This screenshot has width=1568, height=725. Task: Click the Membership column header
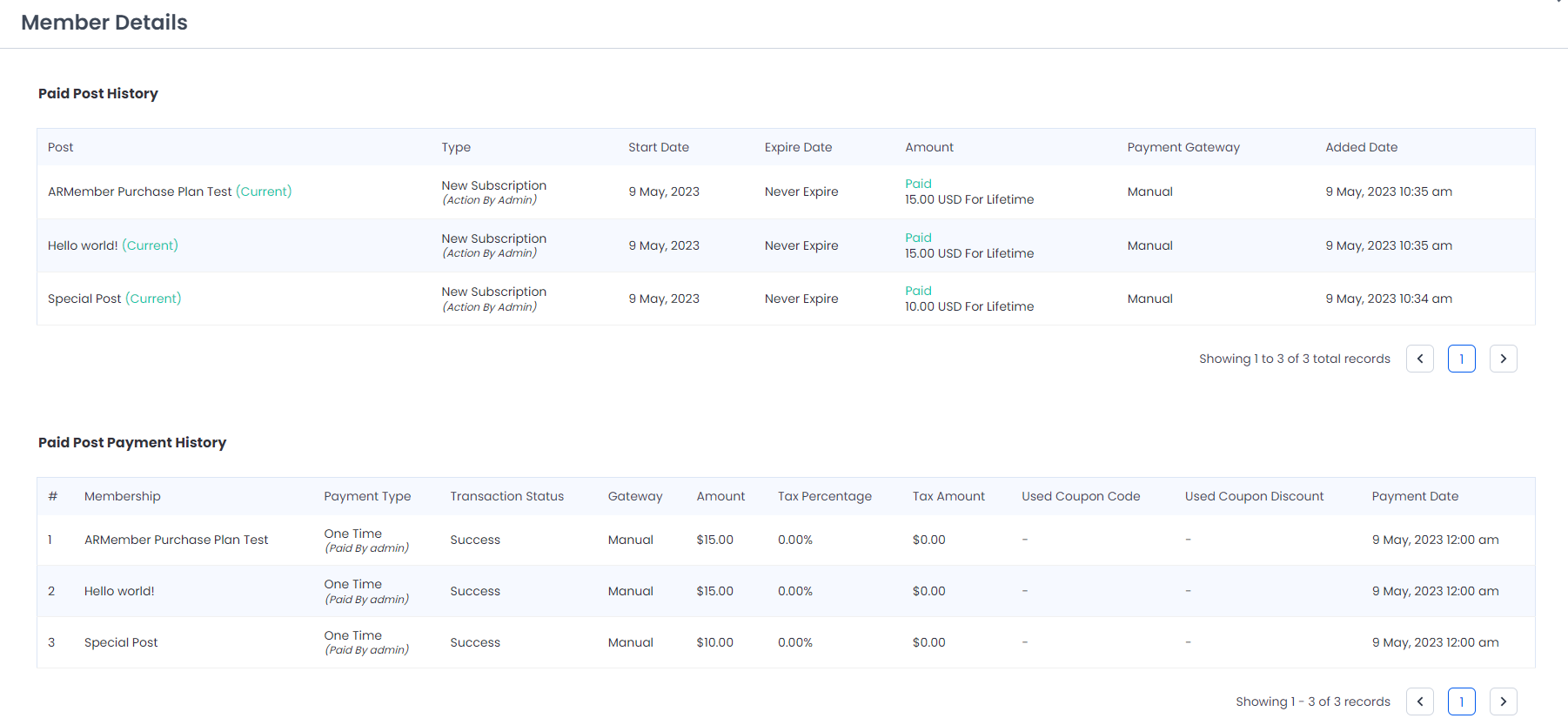[123, 496]
